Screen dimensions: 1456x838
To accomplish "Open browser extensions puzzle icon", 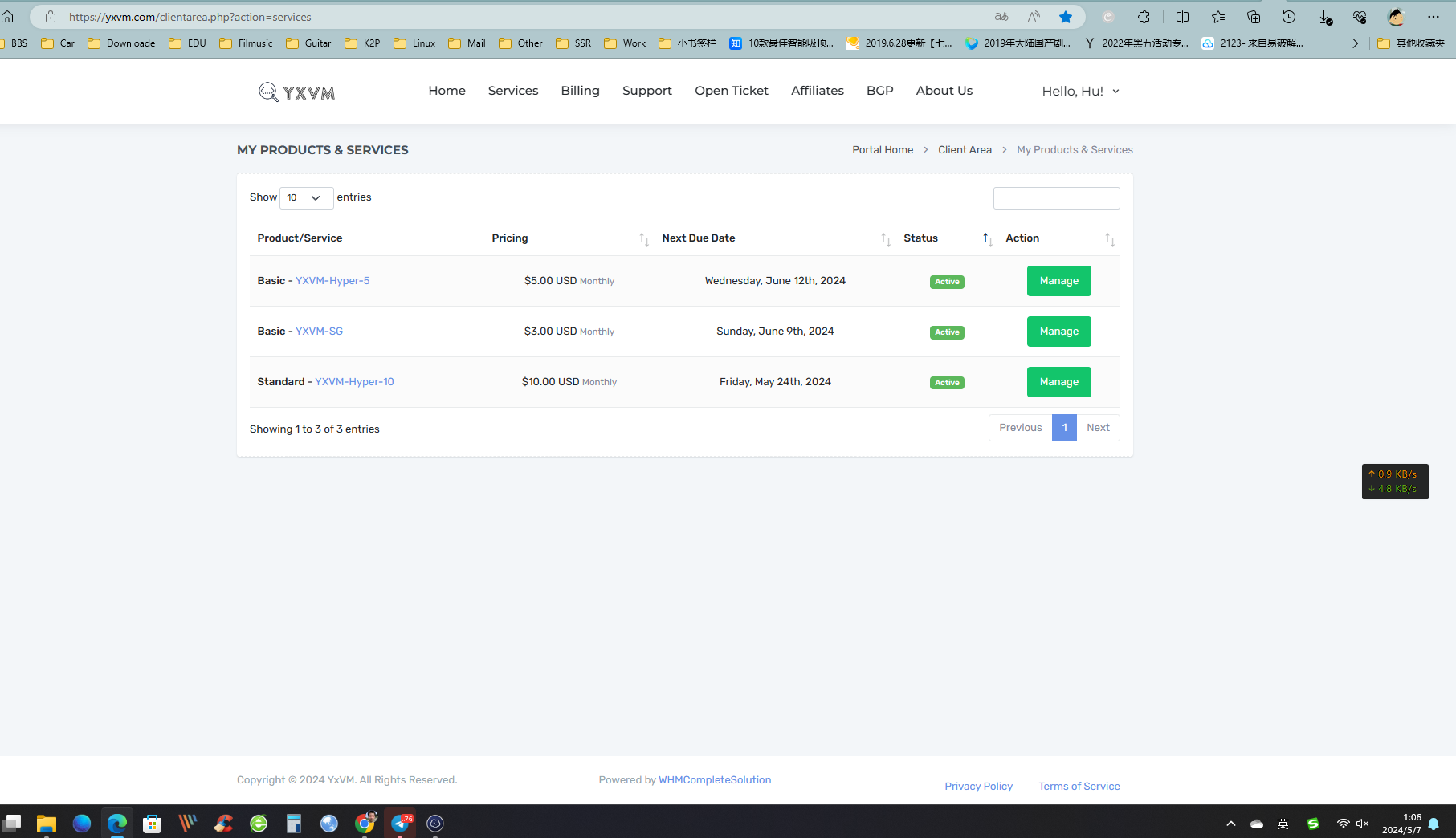I will (x=1144, y=17).
